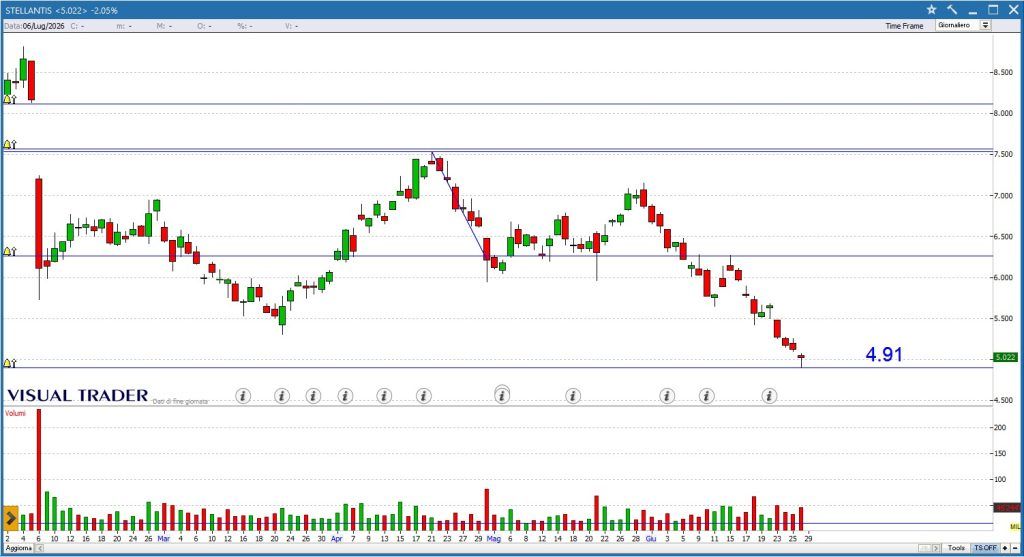Open the hammer settings icon in title bar
Screen dimensions: 1024x557
[x=952, y=10]
